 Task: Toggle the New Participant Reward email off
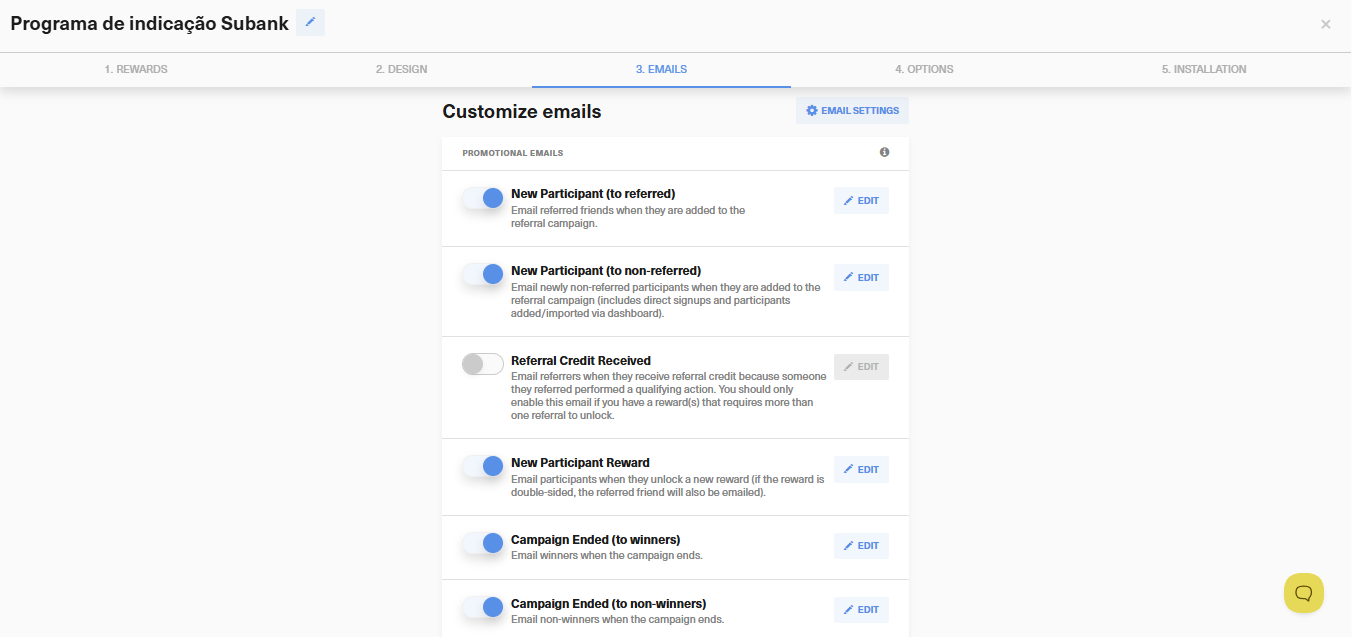click(x=483, y=466)
